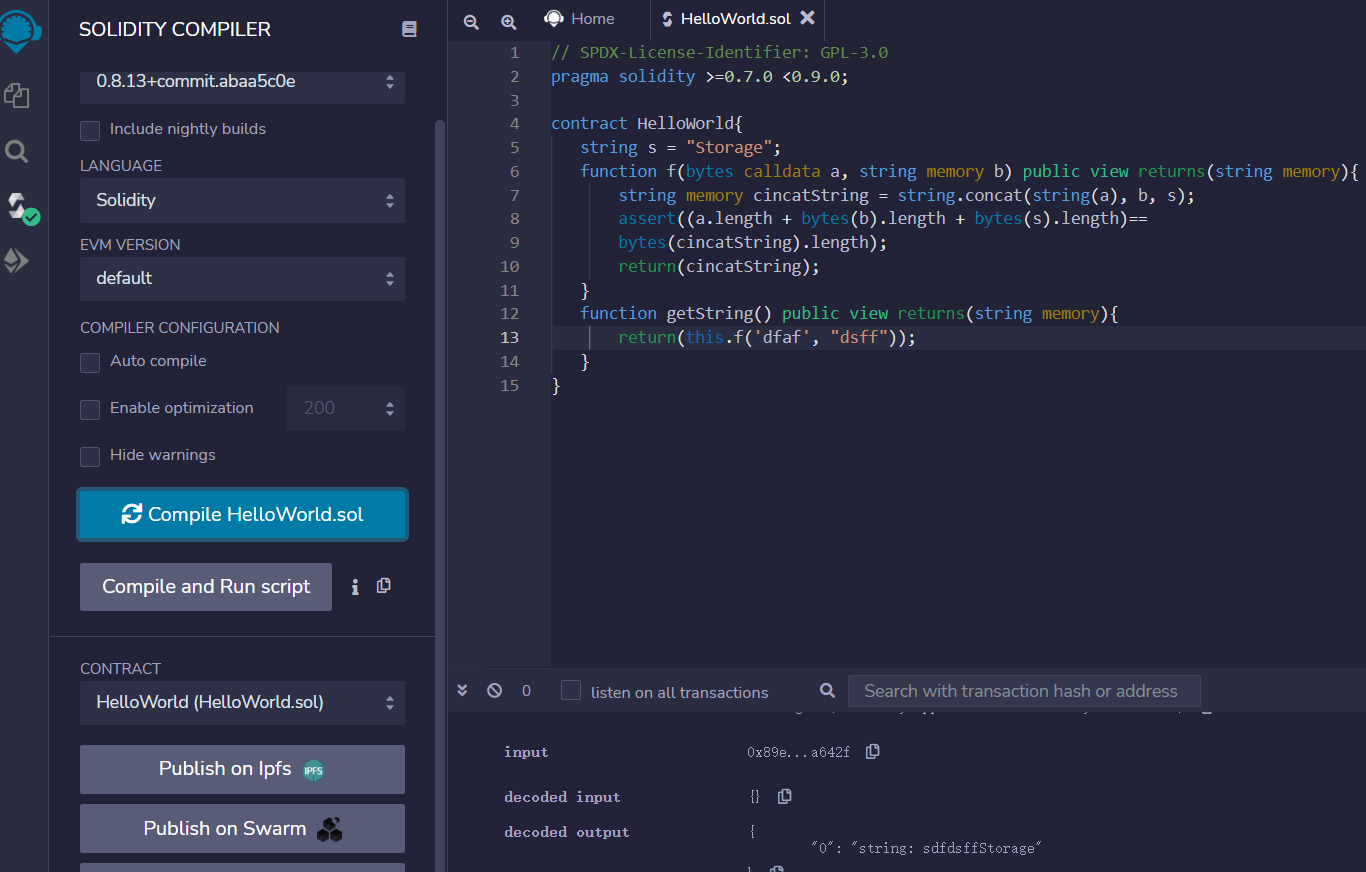The width and height of the screenshot is (1366, 872).
Task: Click the pending transactions counter 0
Action: 526,691
